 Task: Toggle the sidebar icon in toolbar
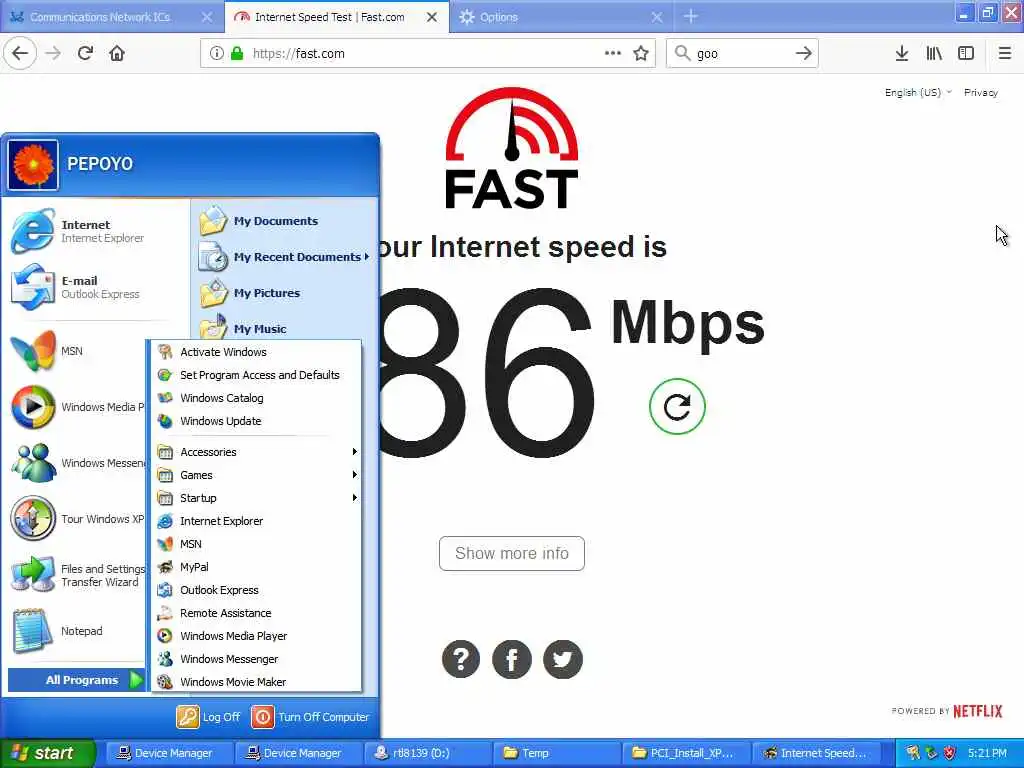[966, 54]
